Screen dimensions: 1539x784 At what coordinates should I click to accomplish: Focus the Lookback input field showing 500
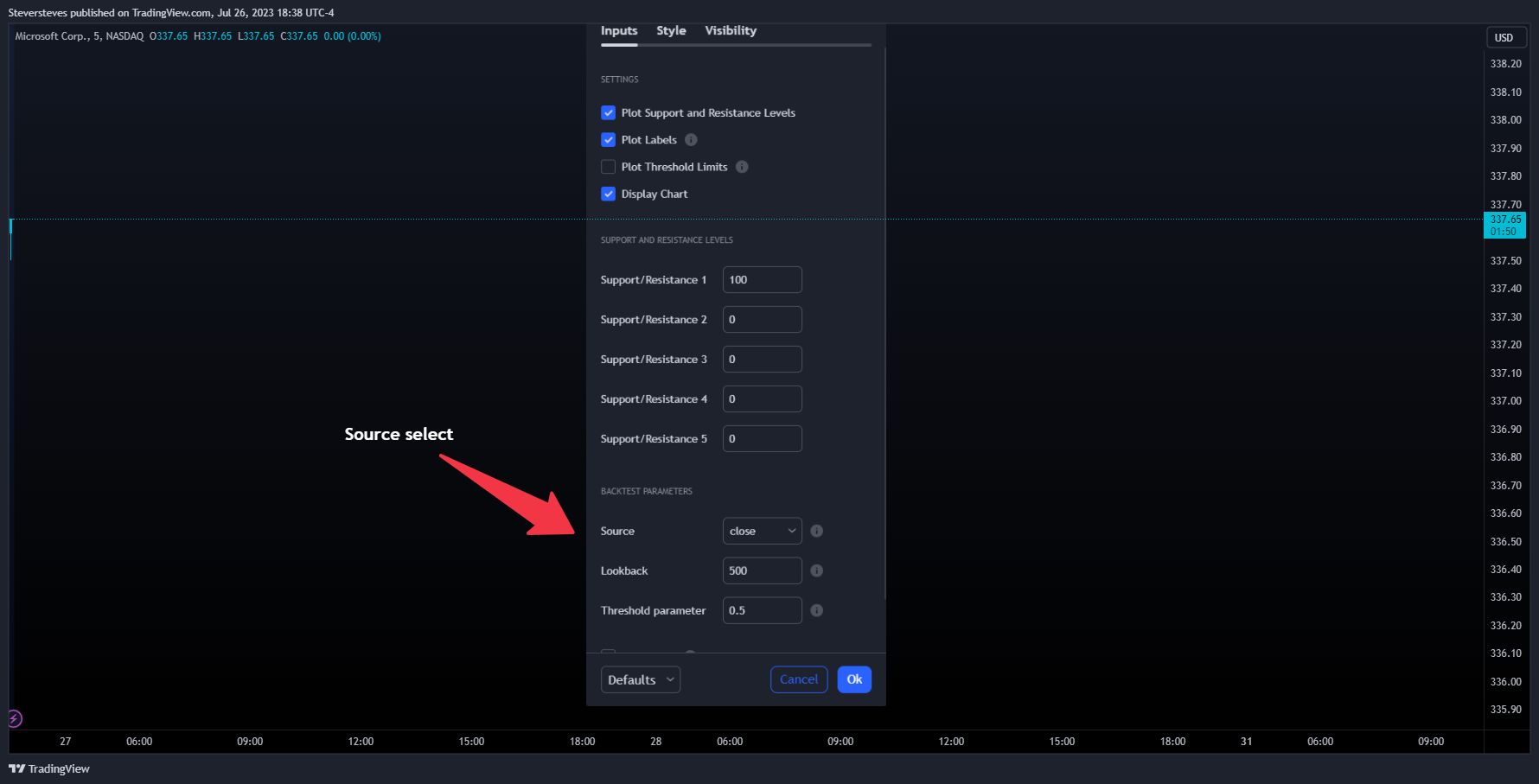[x=762, y=570]
